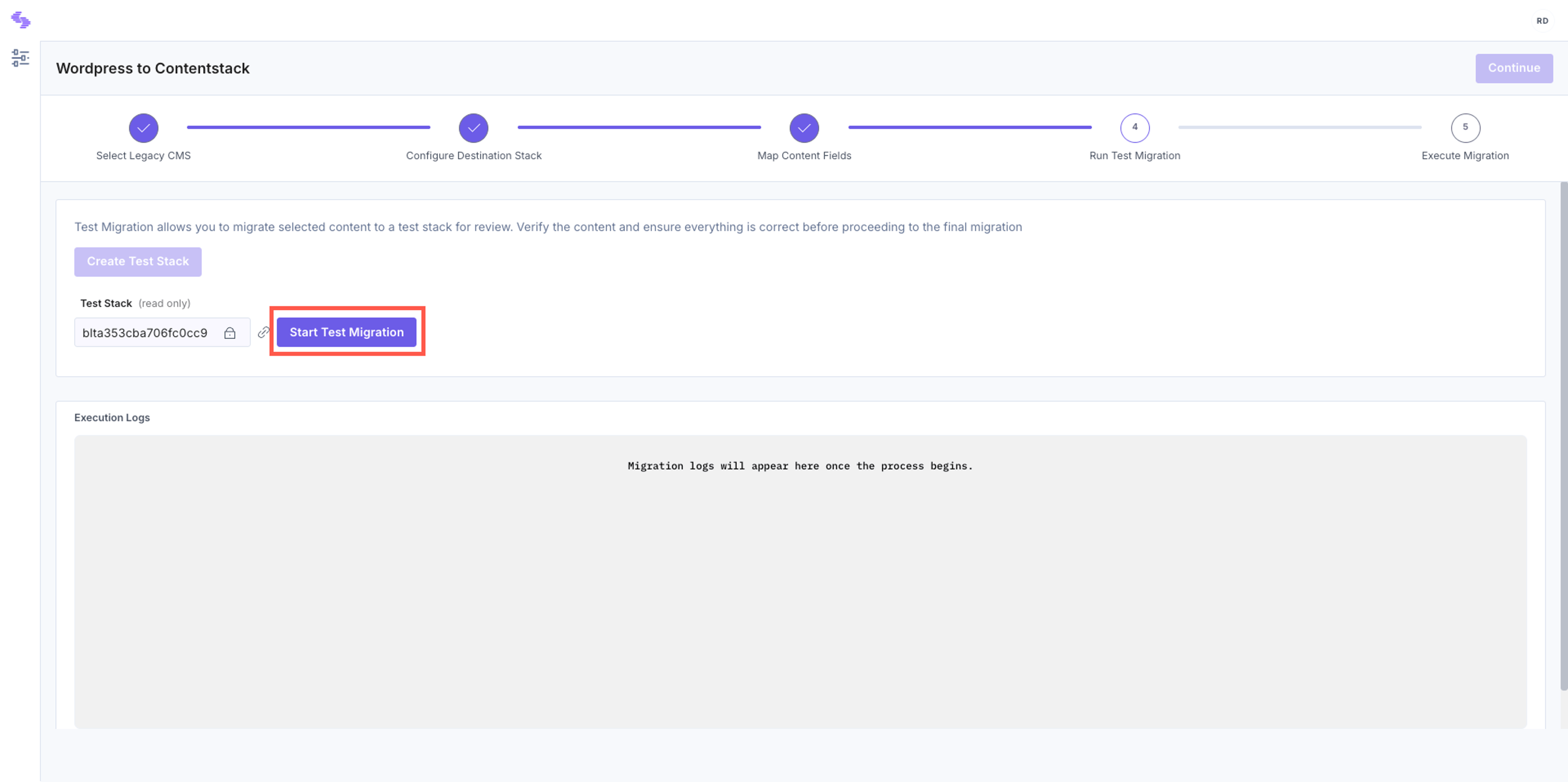The image size is (1568, 782).
Task: Click the vertical scrollbar on the right
Action: [1563, 436]
